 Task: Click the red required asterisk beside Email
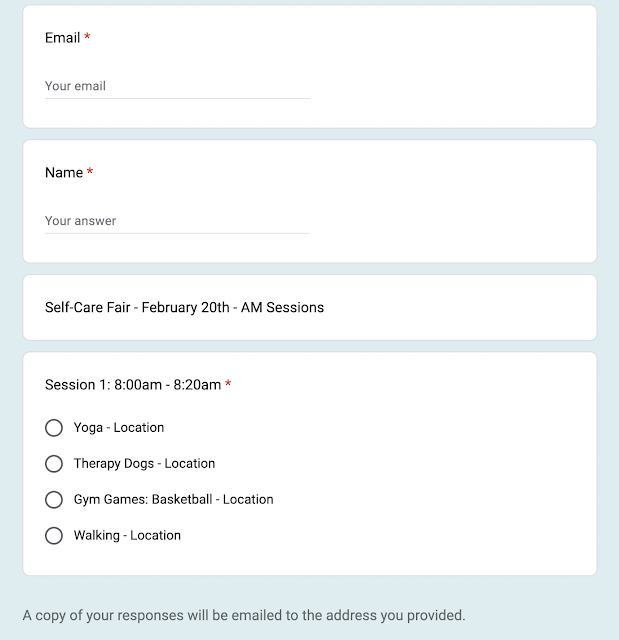point(87,38)
